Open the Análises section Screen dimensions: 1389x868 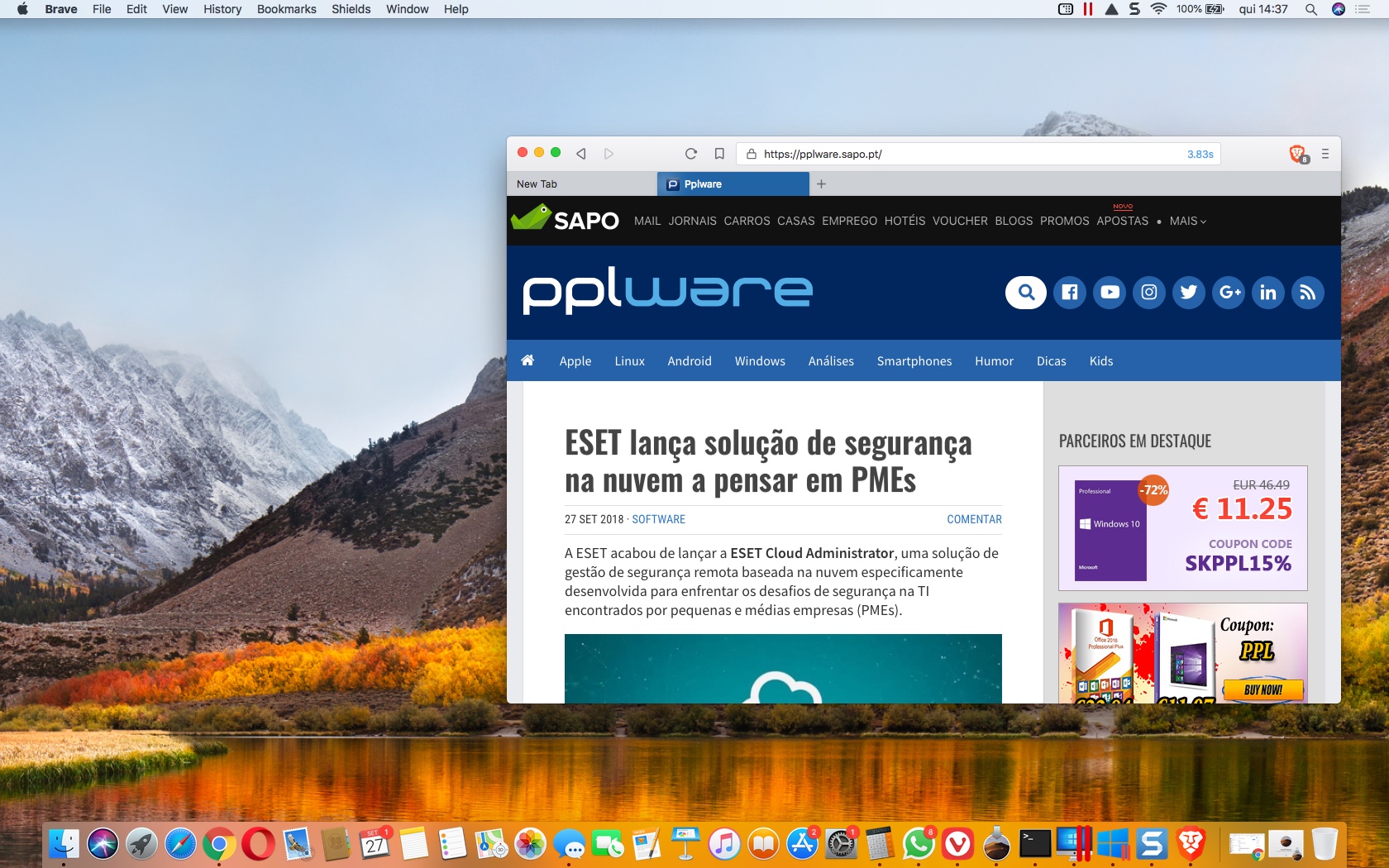click(831, 361)
